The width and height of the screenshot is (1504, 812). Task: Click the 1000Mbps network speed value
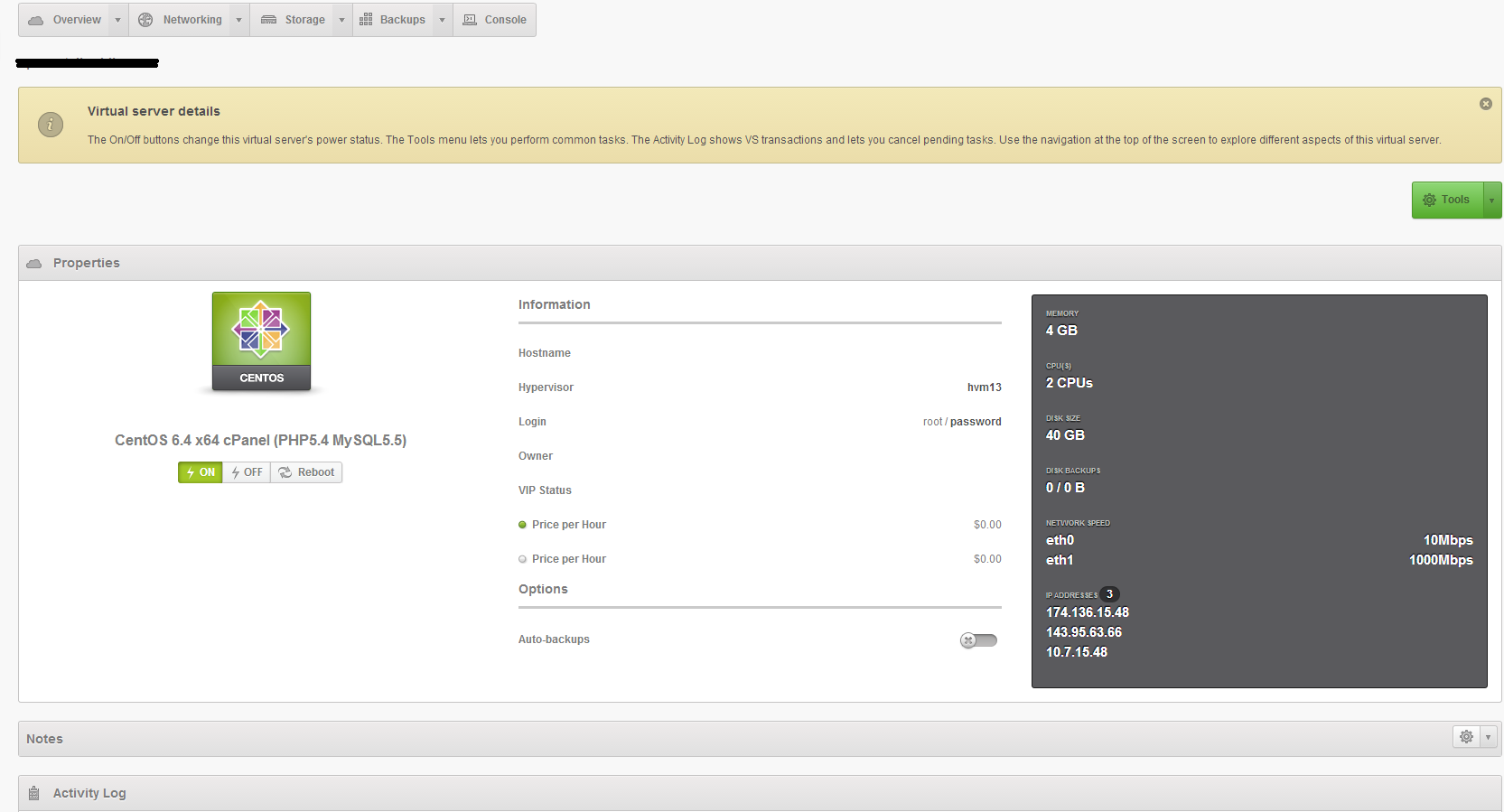click(x=1441, y=560)
